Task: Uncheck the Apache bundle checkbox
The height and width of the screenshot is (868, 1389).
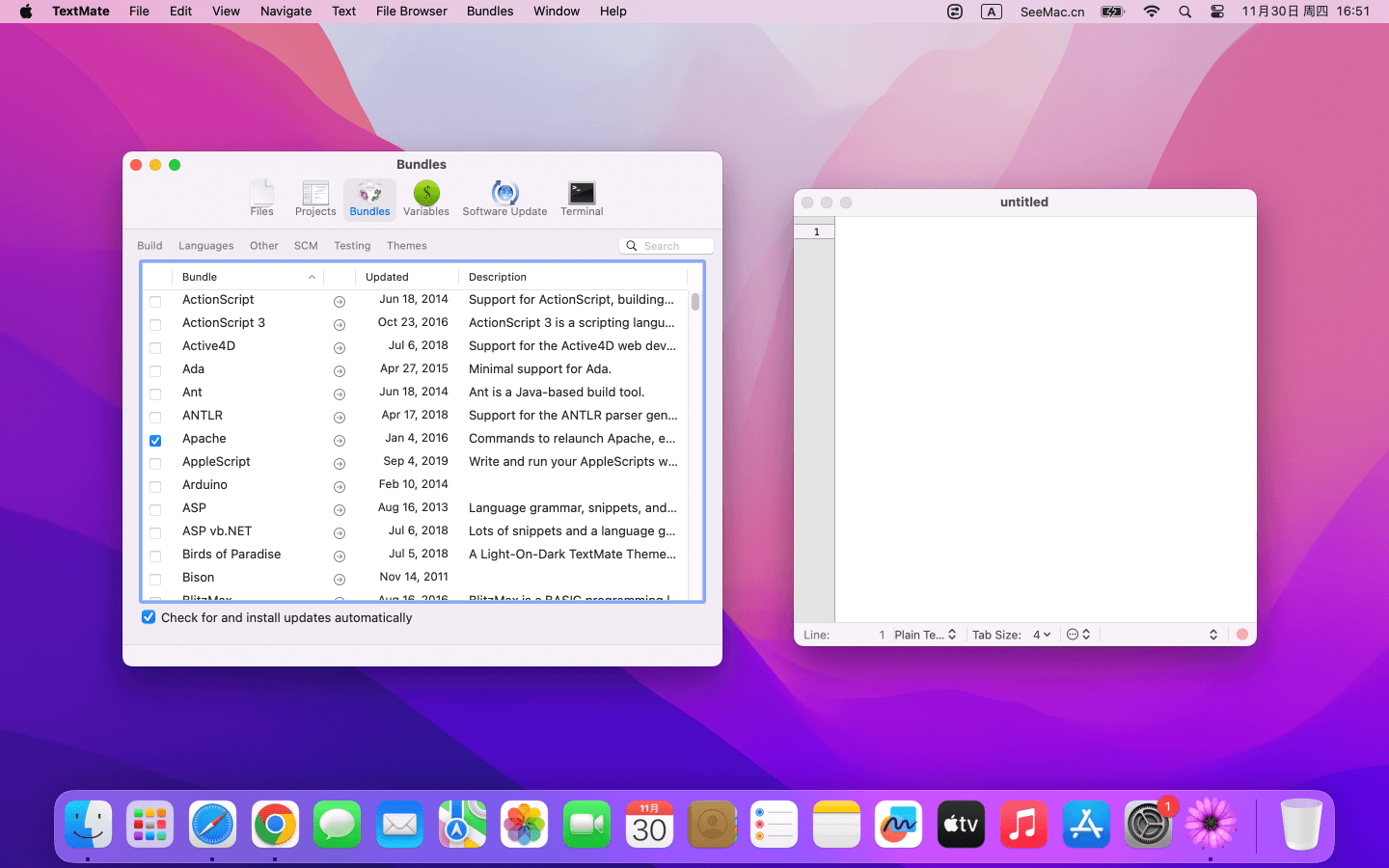Action: 155,441
